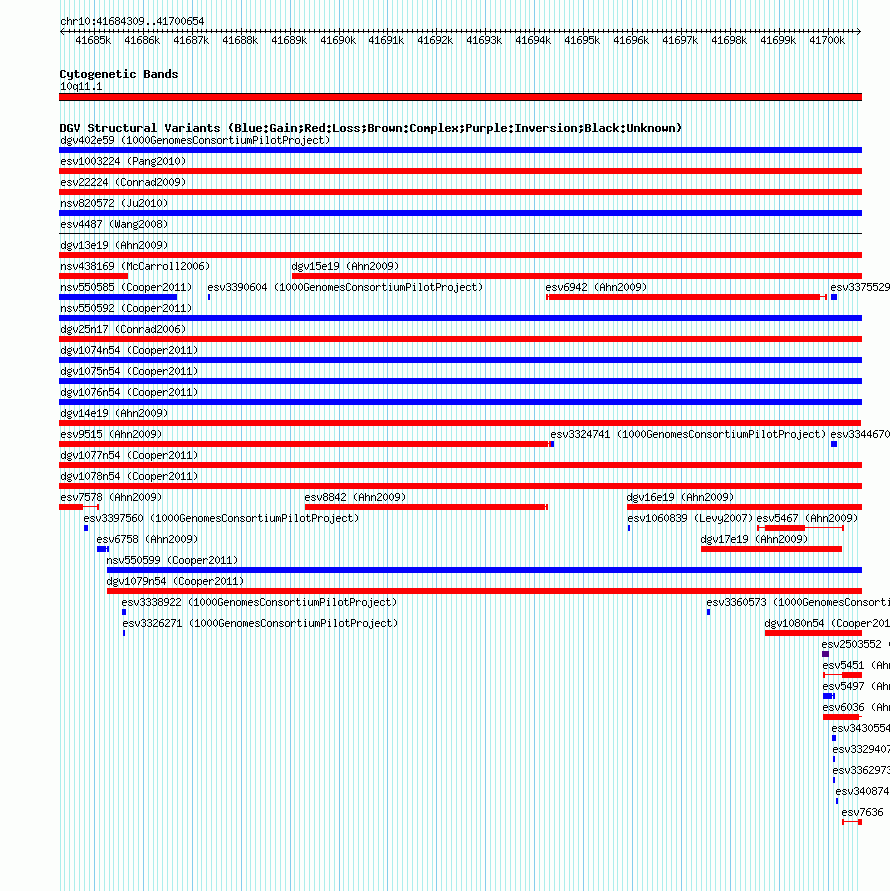
Task: Click the thin black esv4487 variant line
Action: click(460, 234)
